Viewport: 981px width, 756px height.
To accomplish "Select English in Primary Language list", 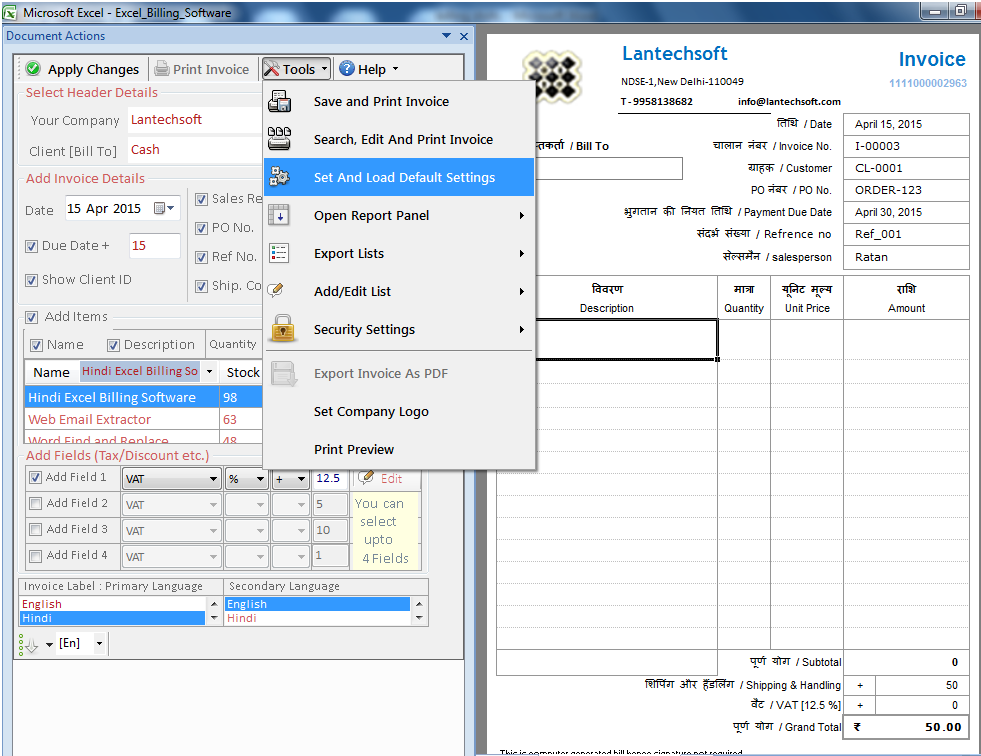I will click(x=113, y=604).
